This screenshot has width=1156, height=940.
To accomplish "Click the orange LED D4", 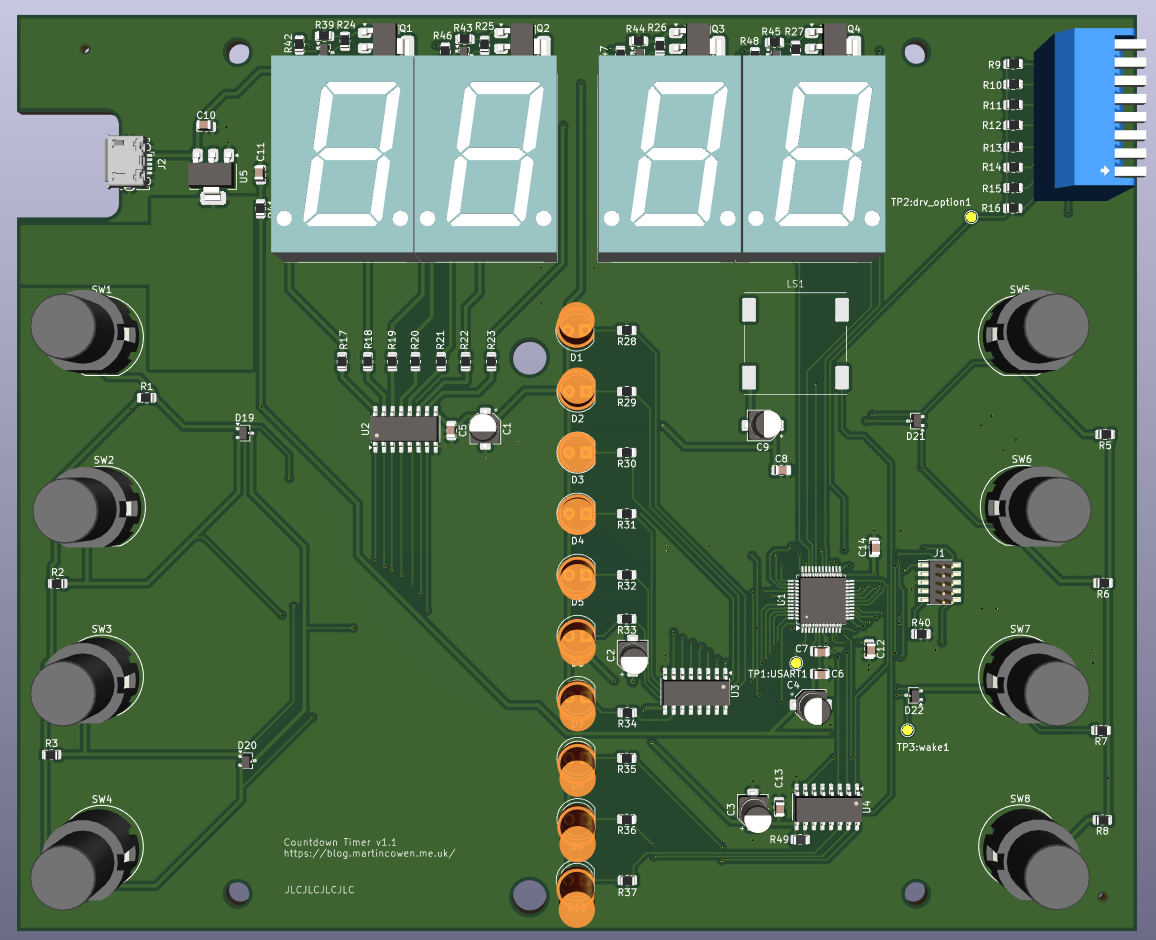I will click(576, 515).
